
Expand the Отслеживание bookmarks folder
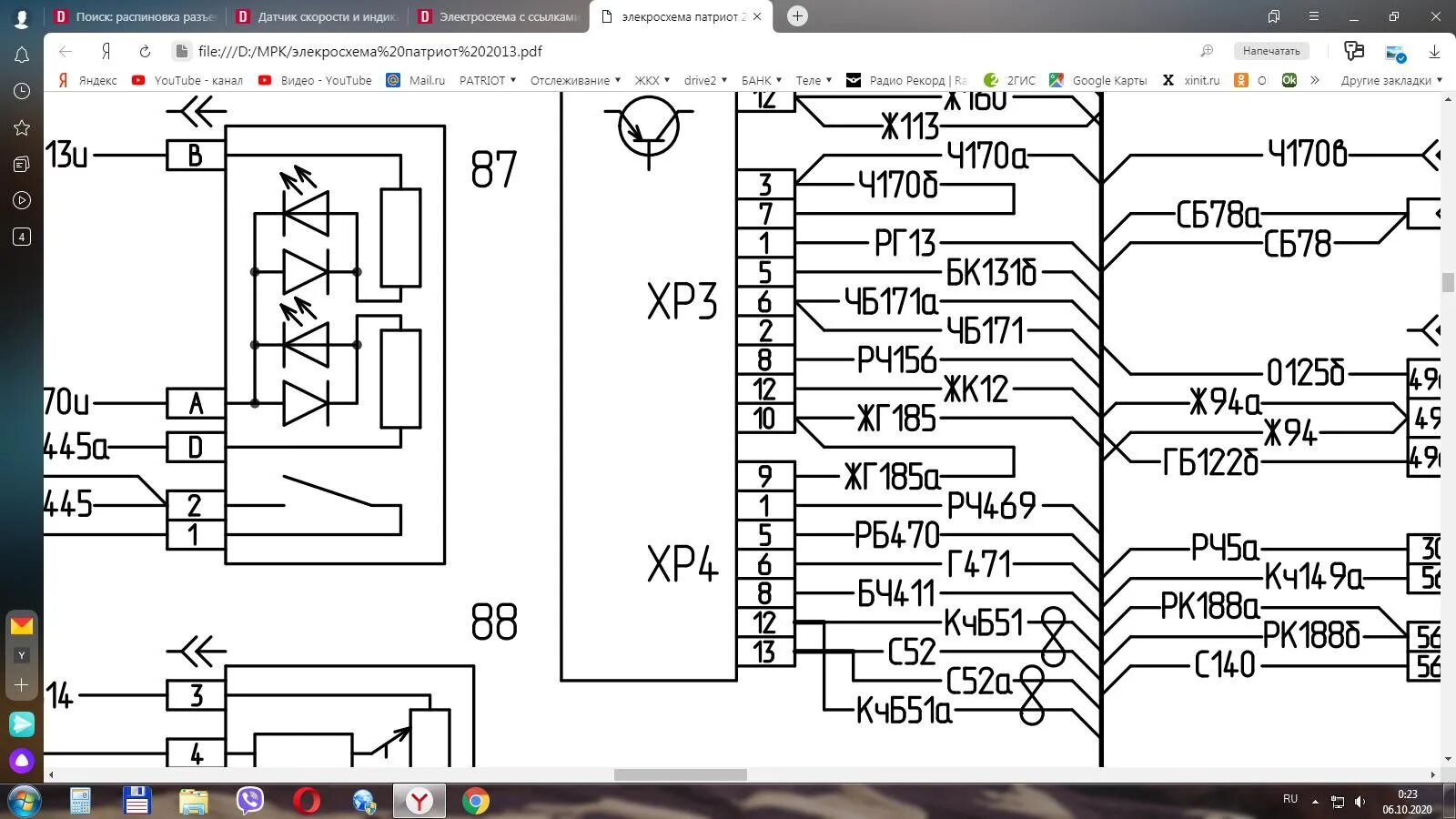click(x=575, y=80)
